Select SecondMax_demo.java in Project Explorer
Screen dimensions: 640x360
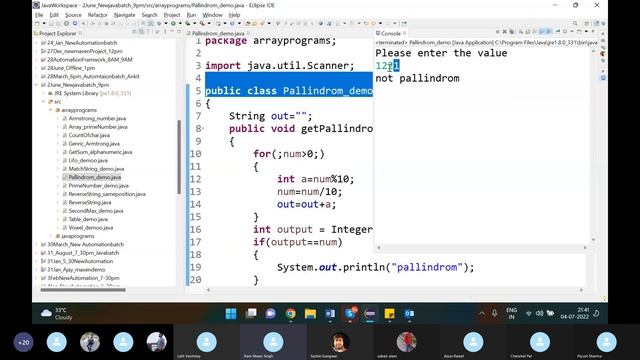[96, 211]
